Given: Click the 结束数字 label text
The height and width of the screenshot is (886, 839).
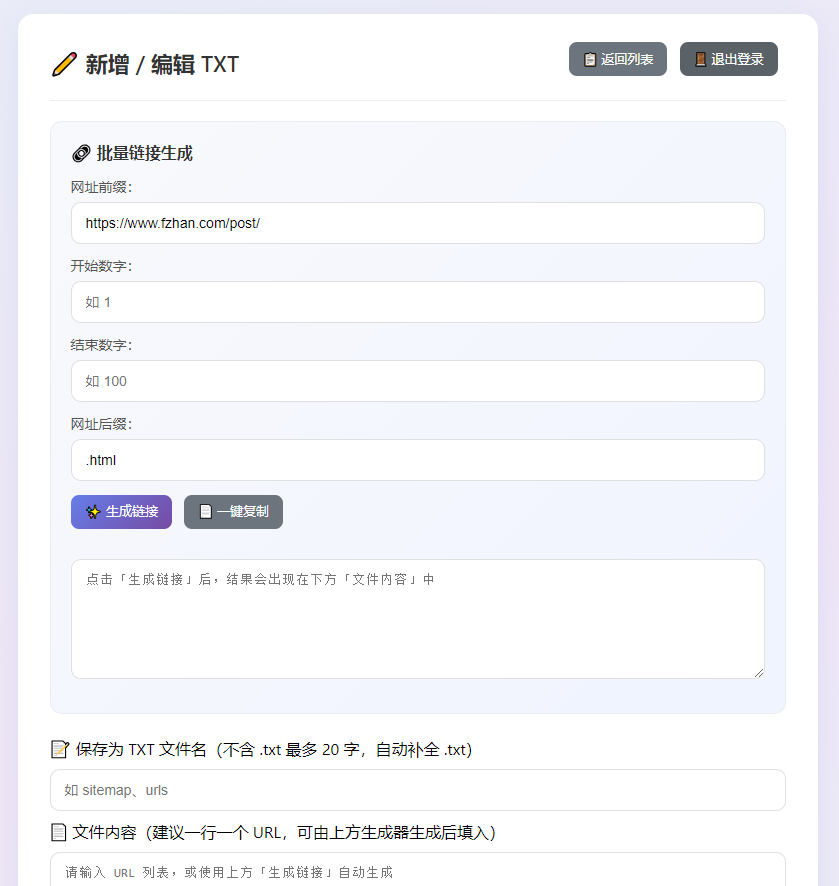Looking at the screenshot, I should (x=101, y=345).
